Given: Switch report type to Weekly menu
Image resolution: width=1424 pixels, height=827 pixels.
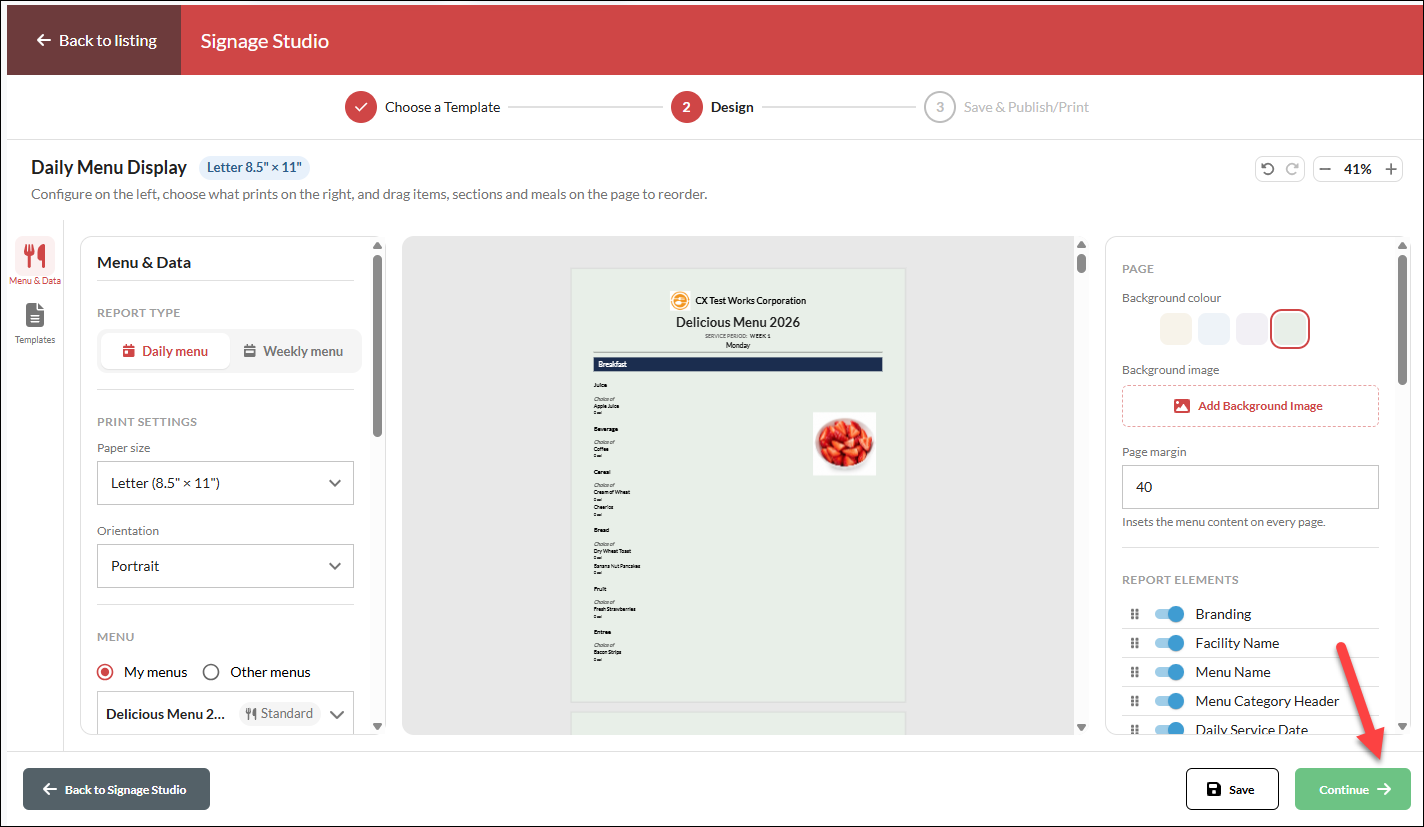Looking at the screenshot, I should coord(293,351).
